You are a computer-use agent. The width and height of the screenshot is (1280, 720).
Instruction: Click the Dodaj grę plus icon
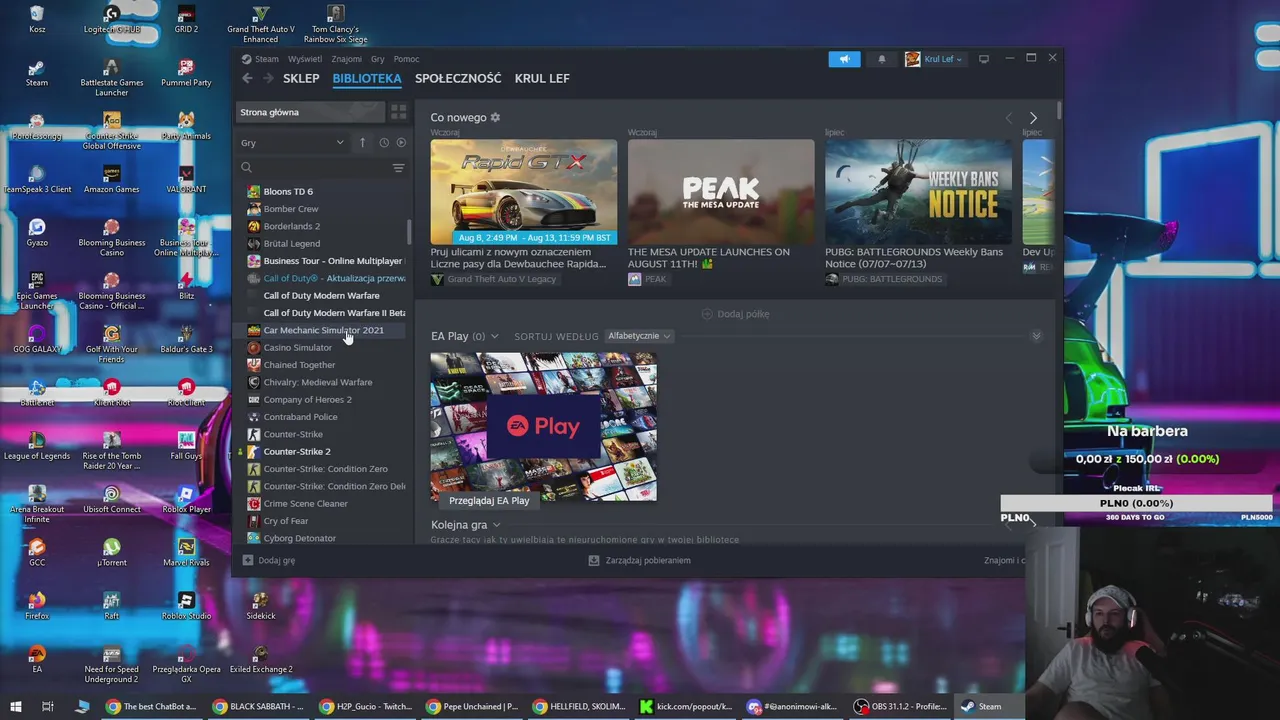248,560
